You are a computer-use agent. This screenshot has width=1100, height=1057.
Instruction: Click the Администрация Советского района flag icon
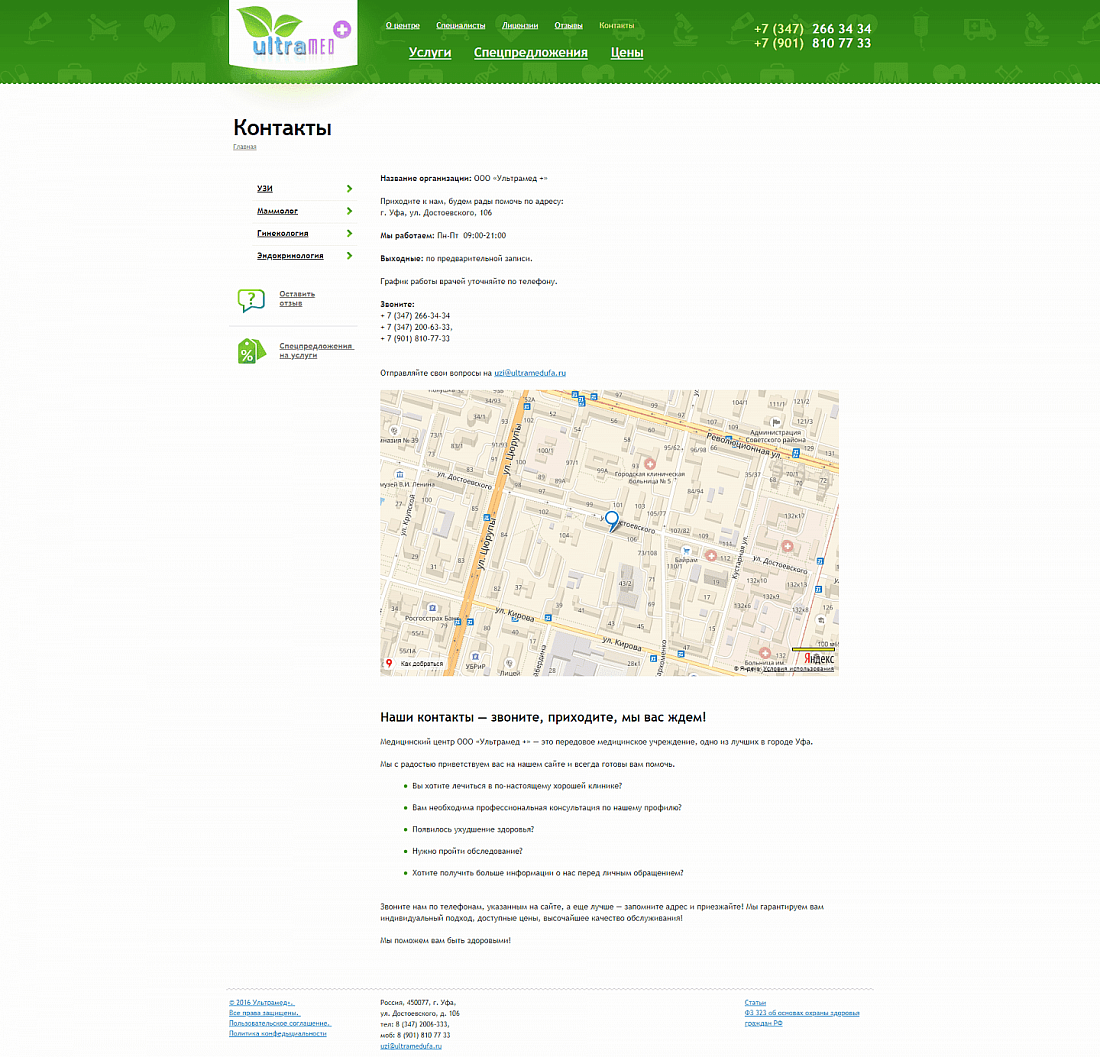(776, 422)
